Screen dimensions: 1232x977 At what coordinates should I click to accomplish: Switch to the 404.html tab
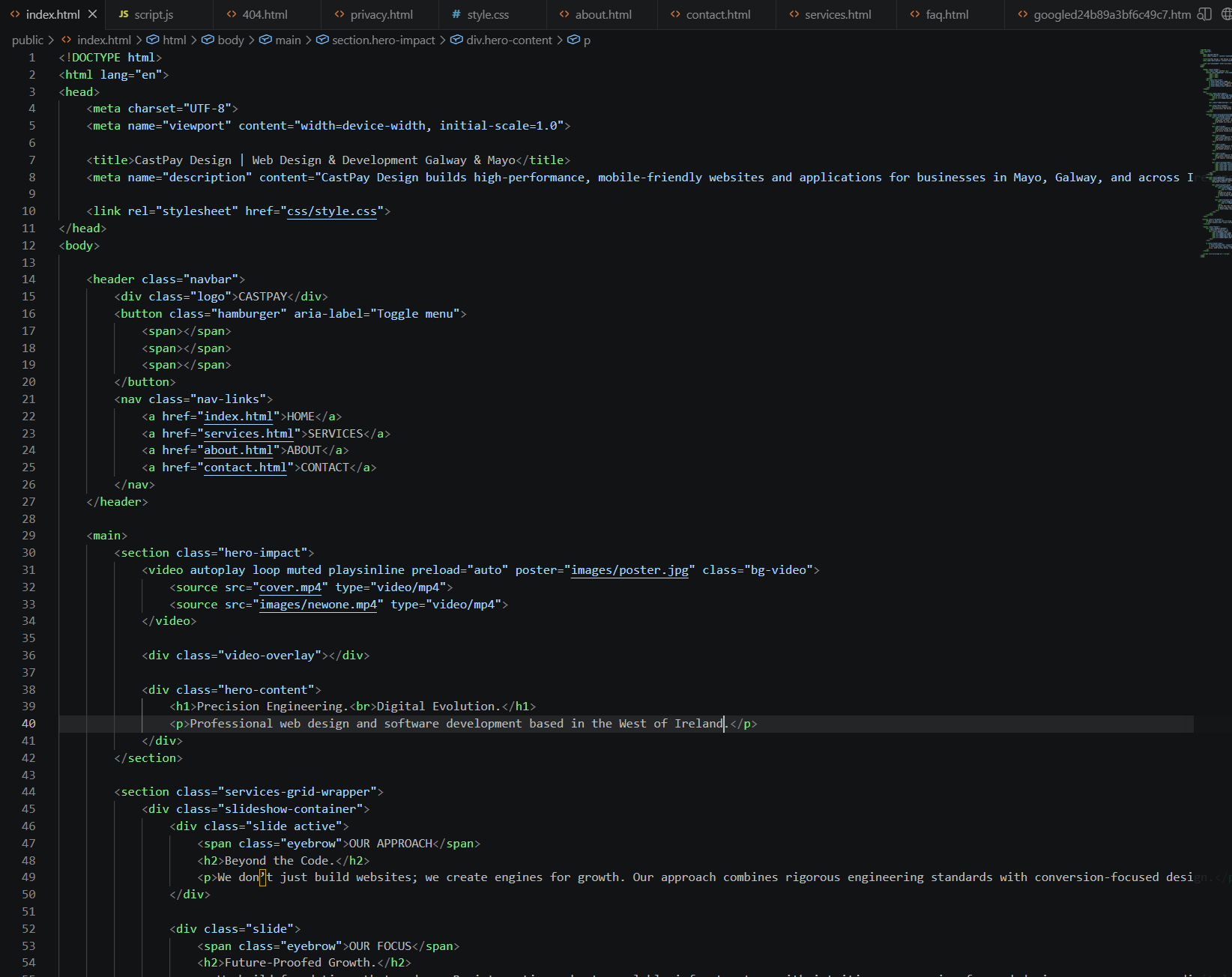(268, 14)
